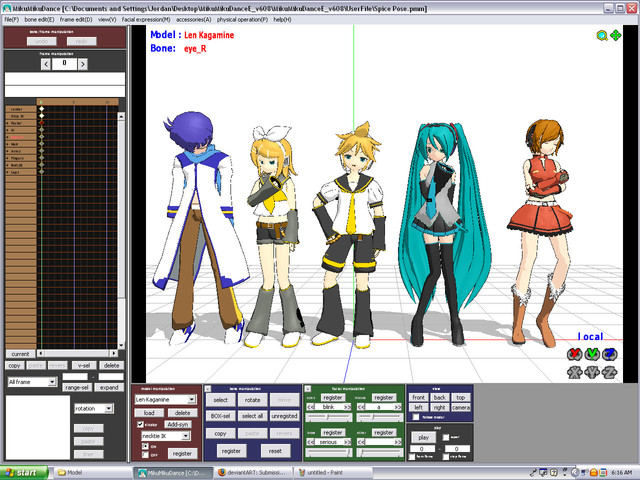Toggle the from frame checkbox
The image size is (640, 480).
(413, 456)
